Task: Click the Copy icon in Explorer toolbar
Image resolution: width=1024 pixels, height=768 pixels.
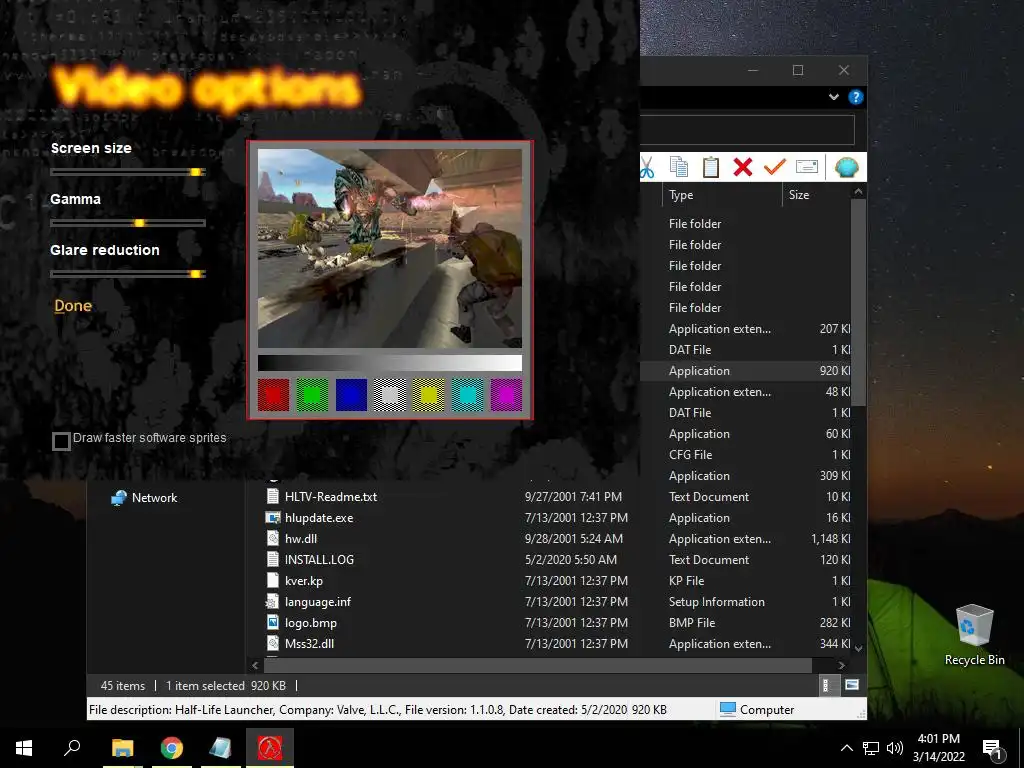Action: pos(679,167)
